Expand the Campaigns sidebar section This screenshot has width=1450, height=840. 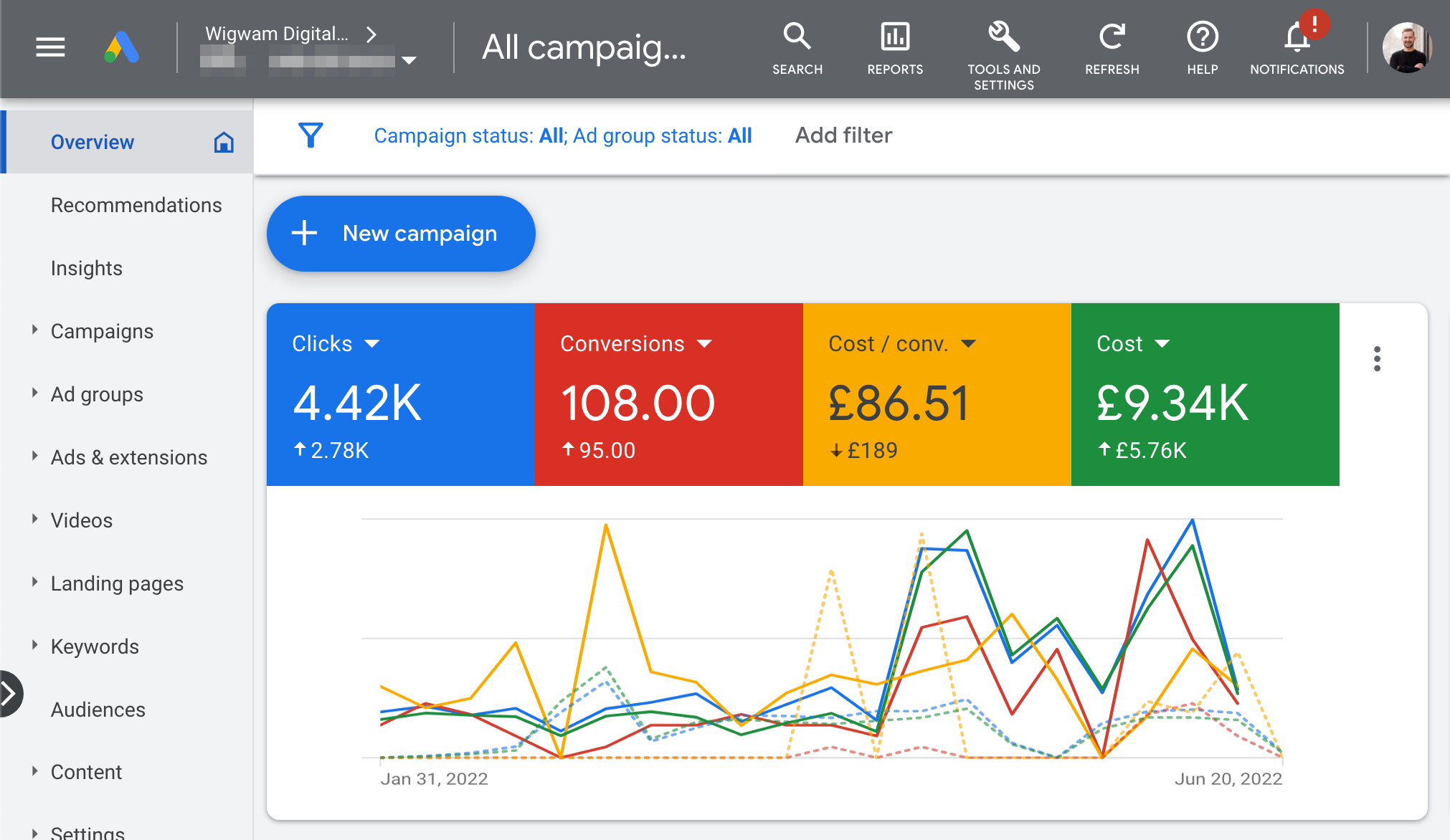click(x=34, y=330)
